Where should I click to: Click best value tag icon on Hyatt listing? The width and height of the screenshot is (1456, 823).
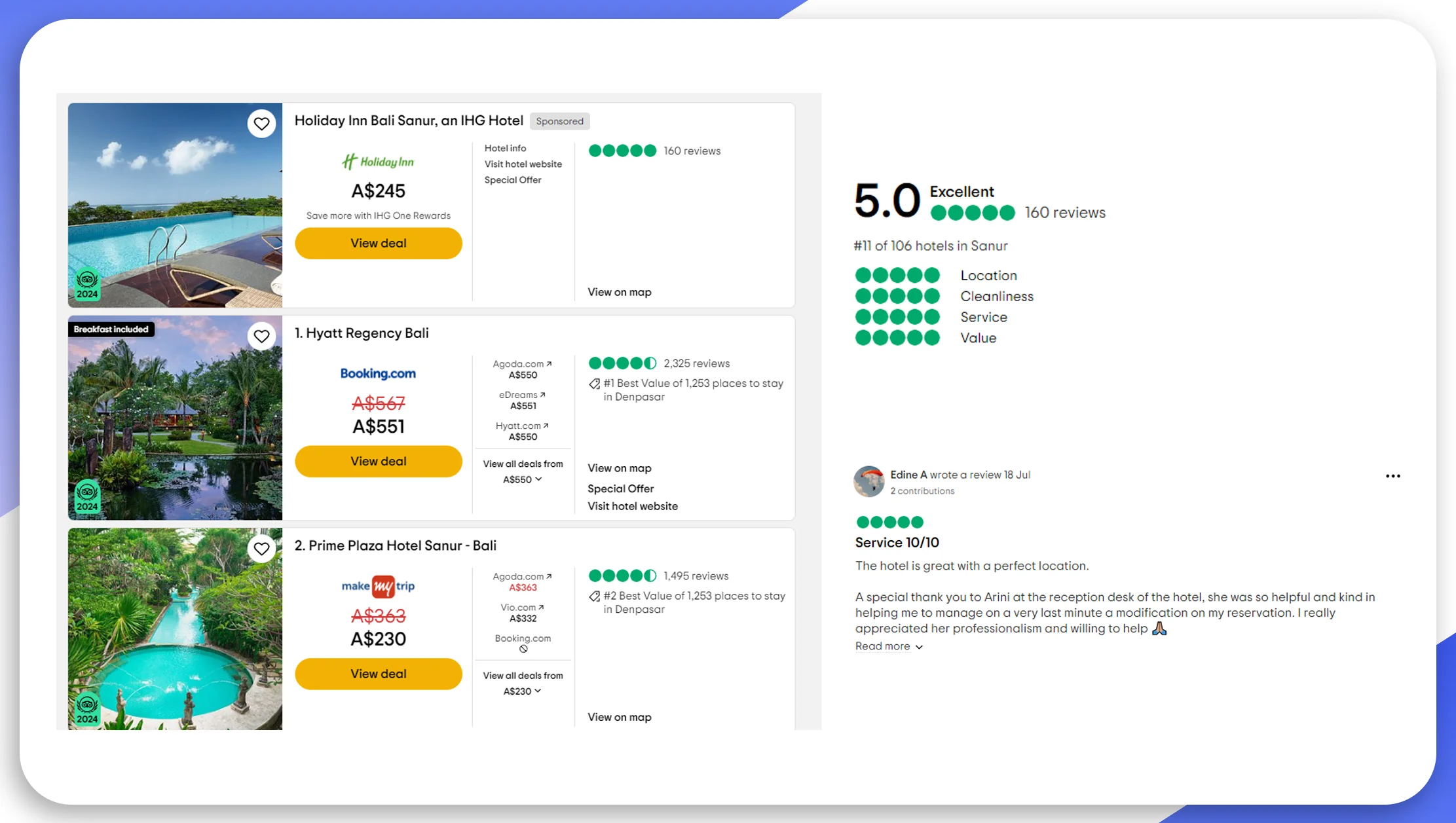click(594, 384)
